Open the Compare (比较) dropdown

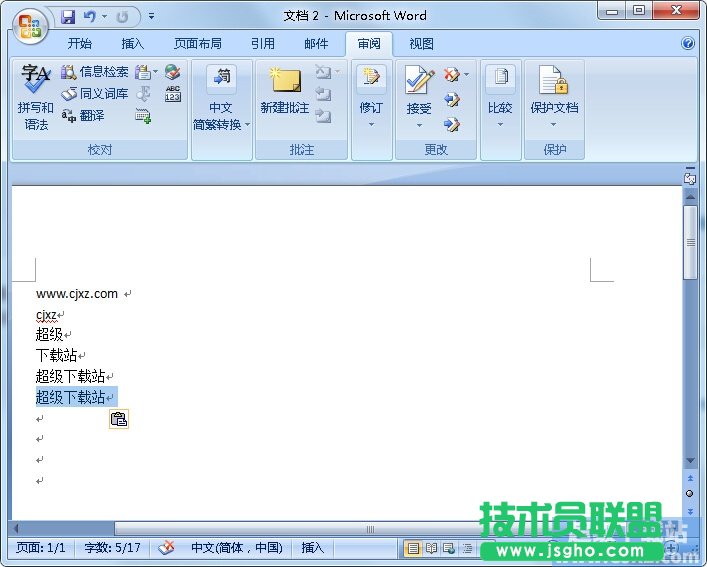pos(499,125)
